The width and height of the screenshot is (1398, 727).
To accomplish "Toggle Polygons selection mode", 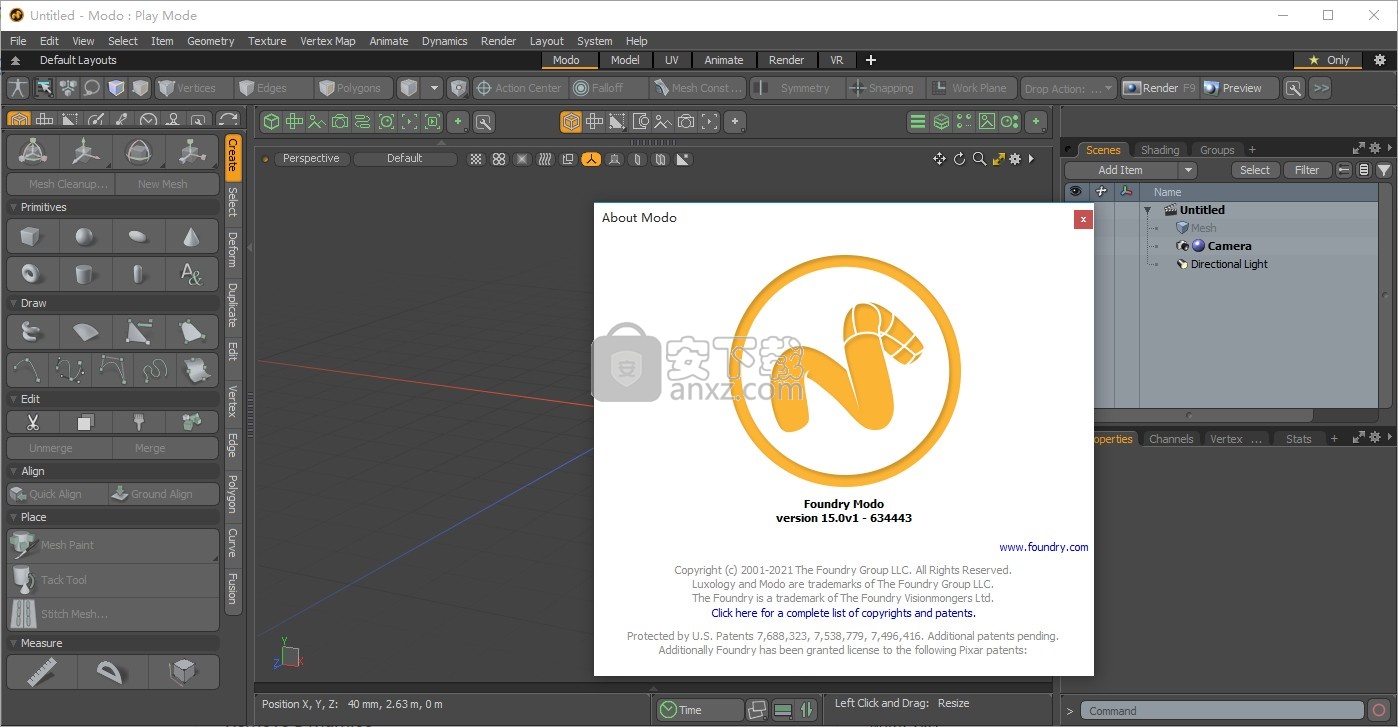I will coord(354,88).
